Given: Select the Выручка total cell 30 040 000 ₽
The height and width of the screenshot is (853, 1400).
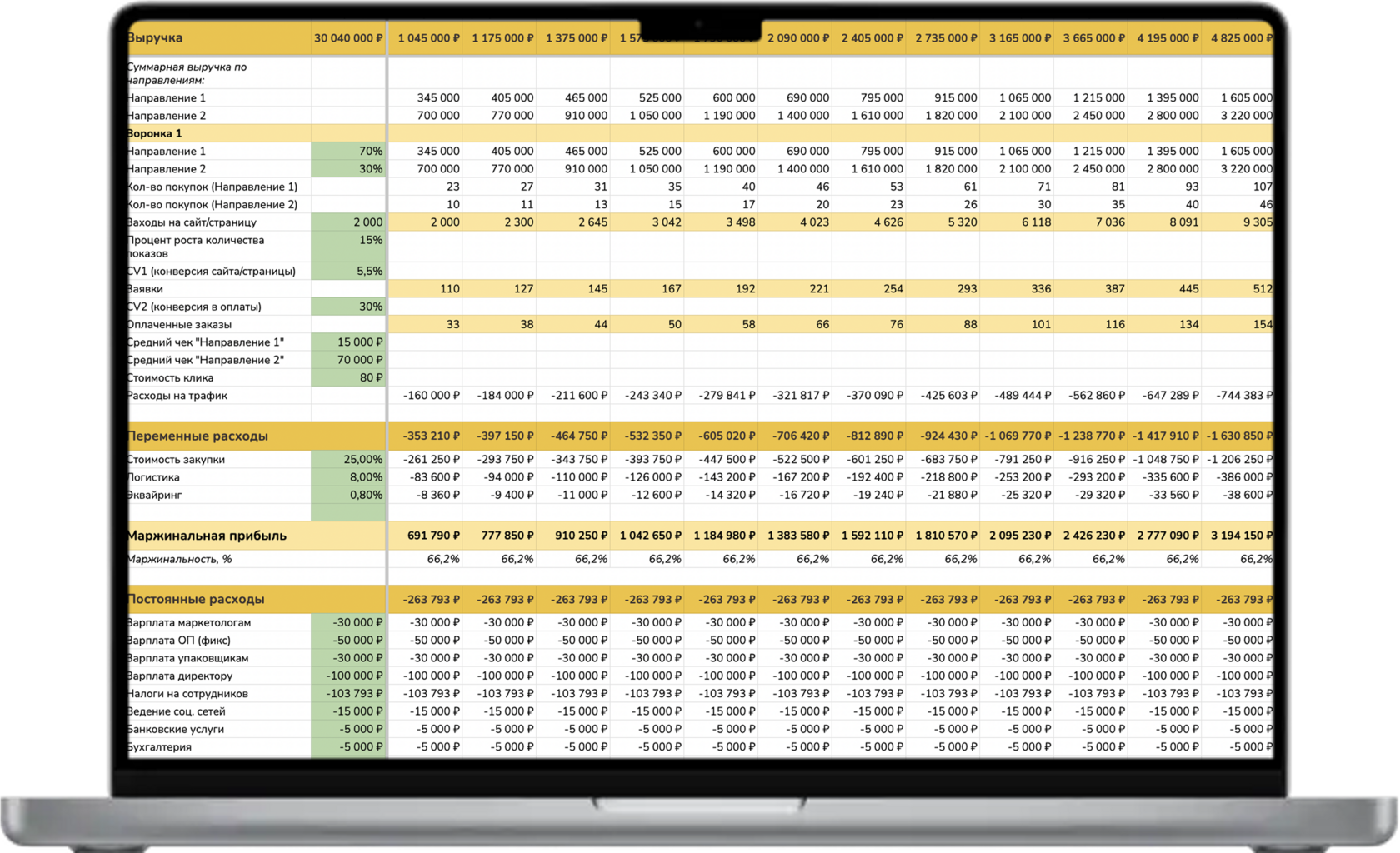Looking at the screenshot, I should 348,38.
